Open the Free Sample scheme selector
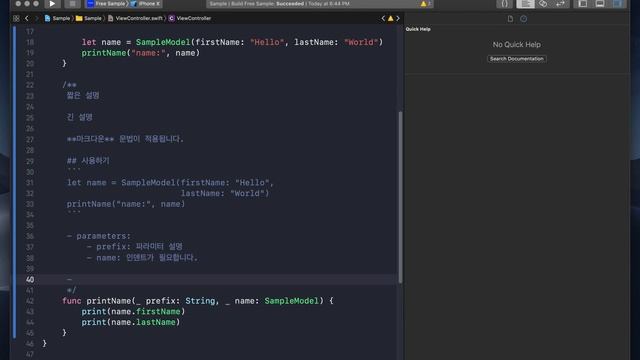 click(106, 4)
